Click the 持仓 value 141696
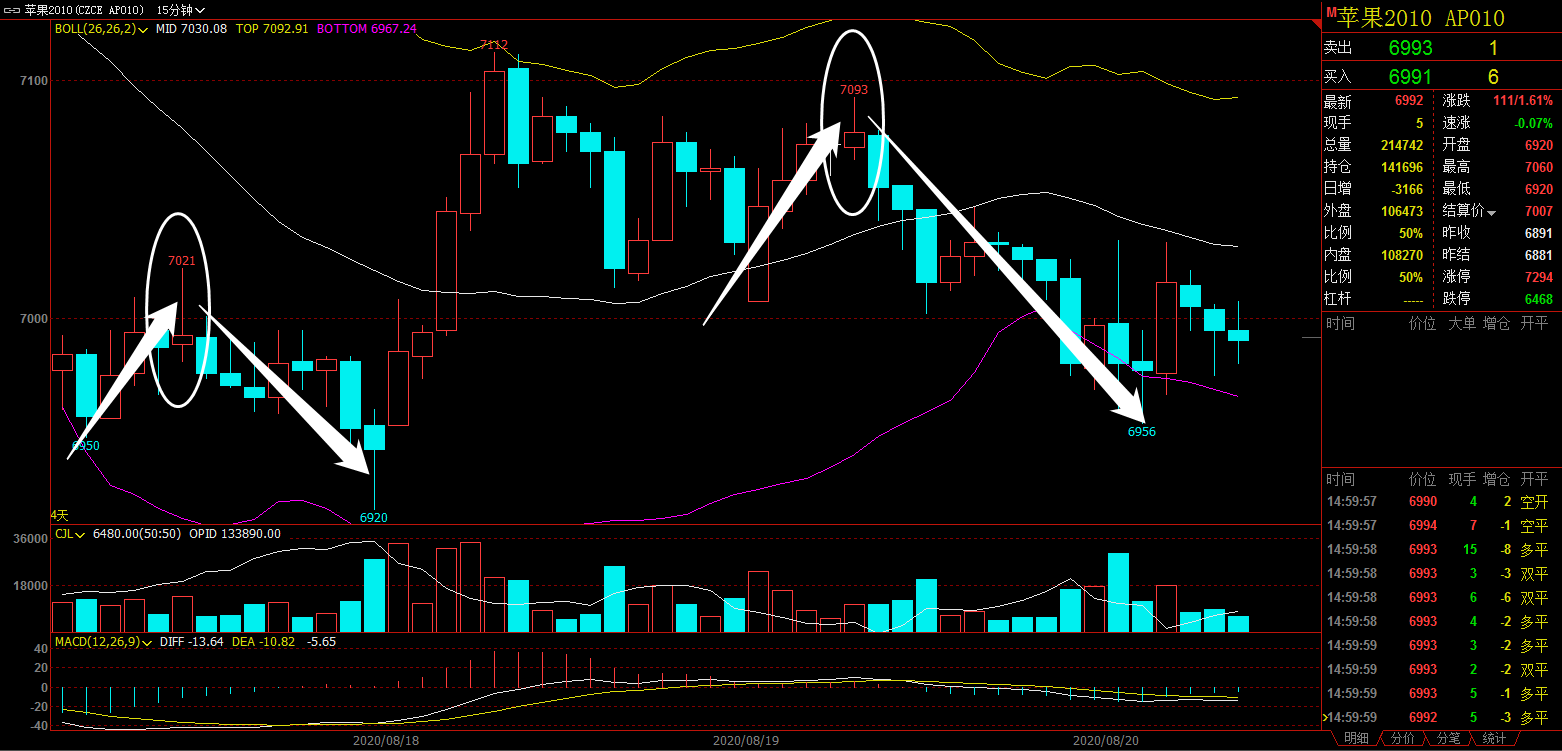The height and width of the screenshot is (751, 1562). pyautogui.click(x=1401, y=167)
